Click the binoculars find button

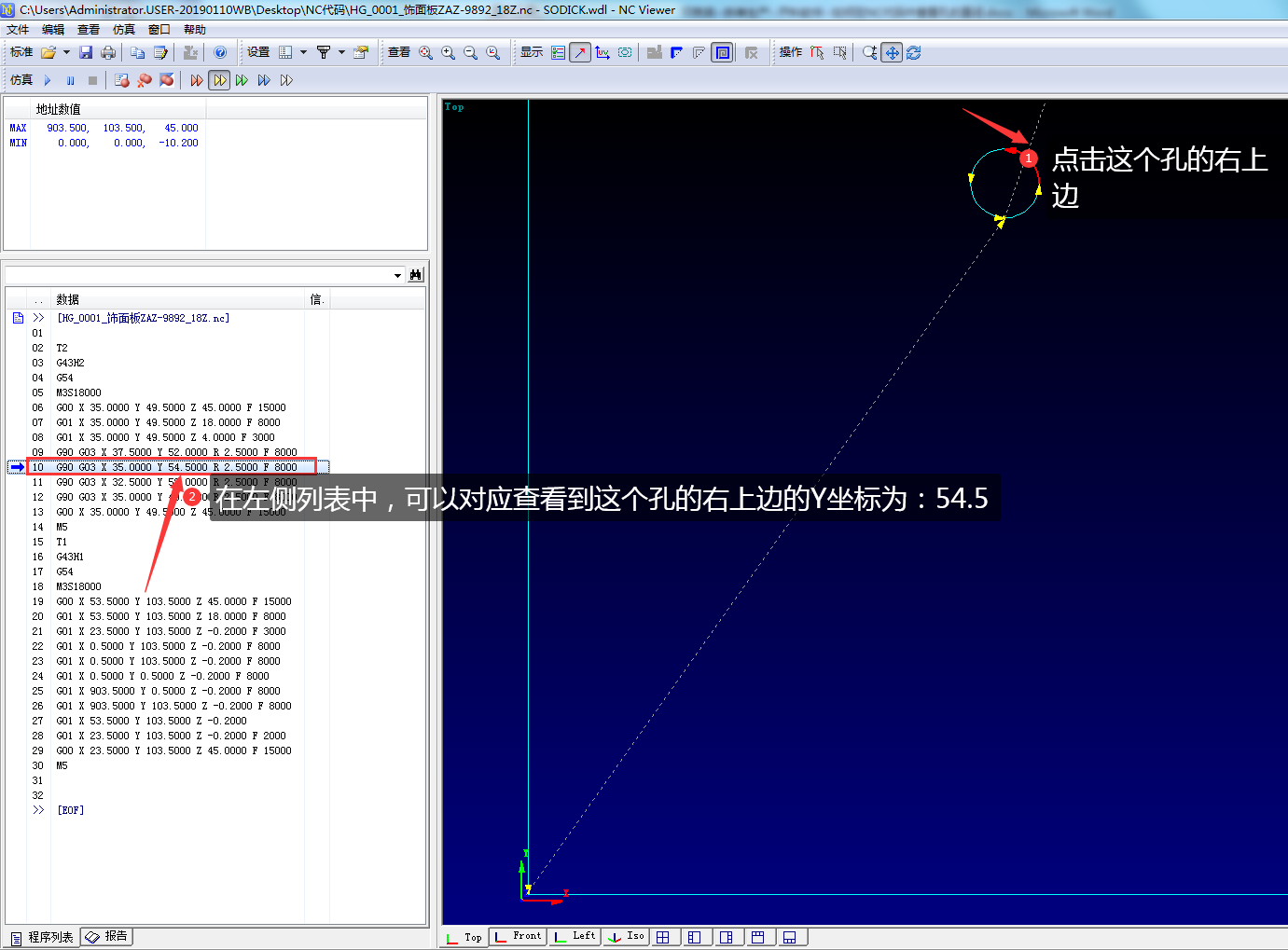tap(416, 275)
